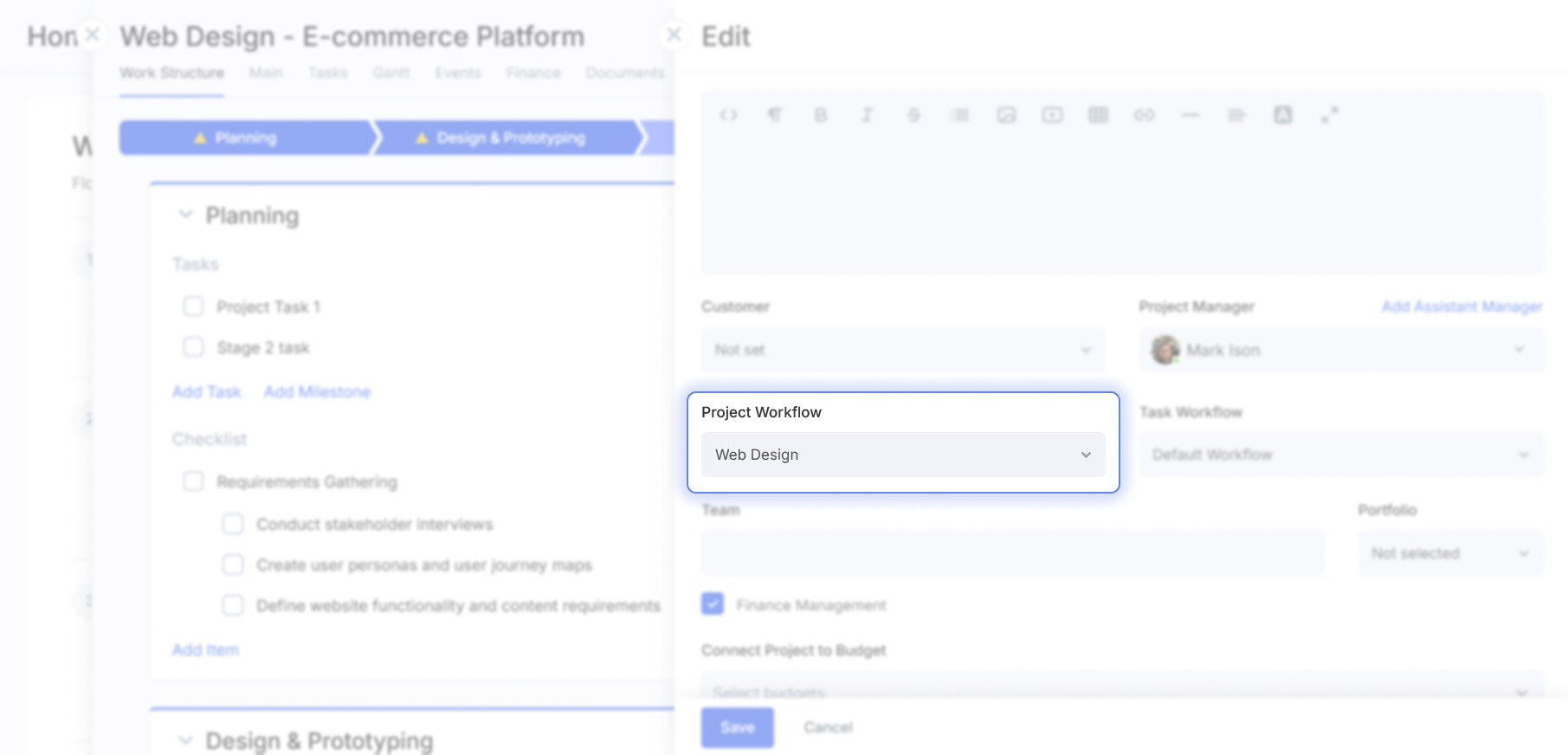Apply italic formatting in editor
1568x755 pixels.
[867, 115]
